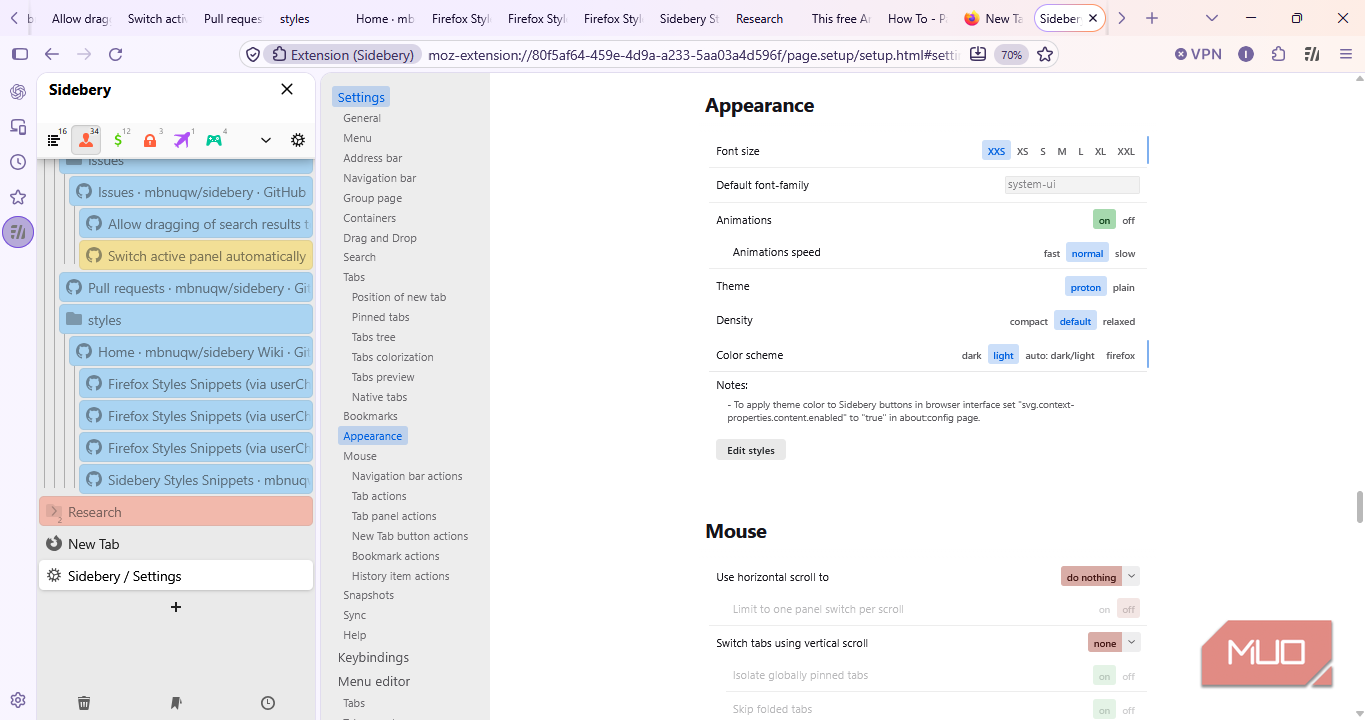This screenshot has height=720, width=1365.
Task: Open the dollar-sign Sidebery panel
Action: click(x=119, y=141)
